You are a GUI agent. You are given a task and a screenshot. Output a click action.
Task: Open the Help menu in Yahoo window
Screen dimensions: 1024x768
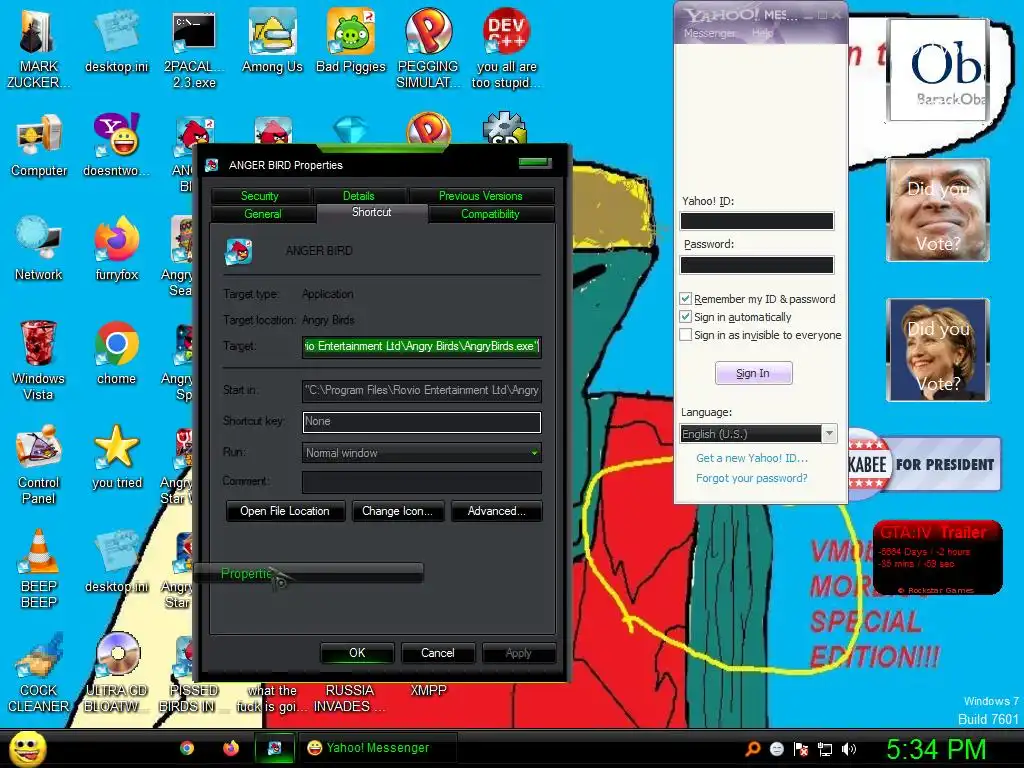click(x=761, y=33)
